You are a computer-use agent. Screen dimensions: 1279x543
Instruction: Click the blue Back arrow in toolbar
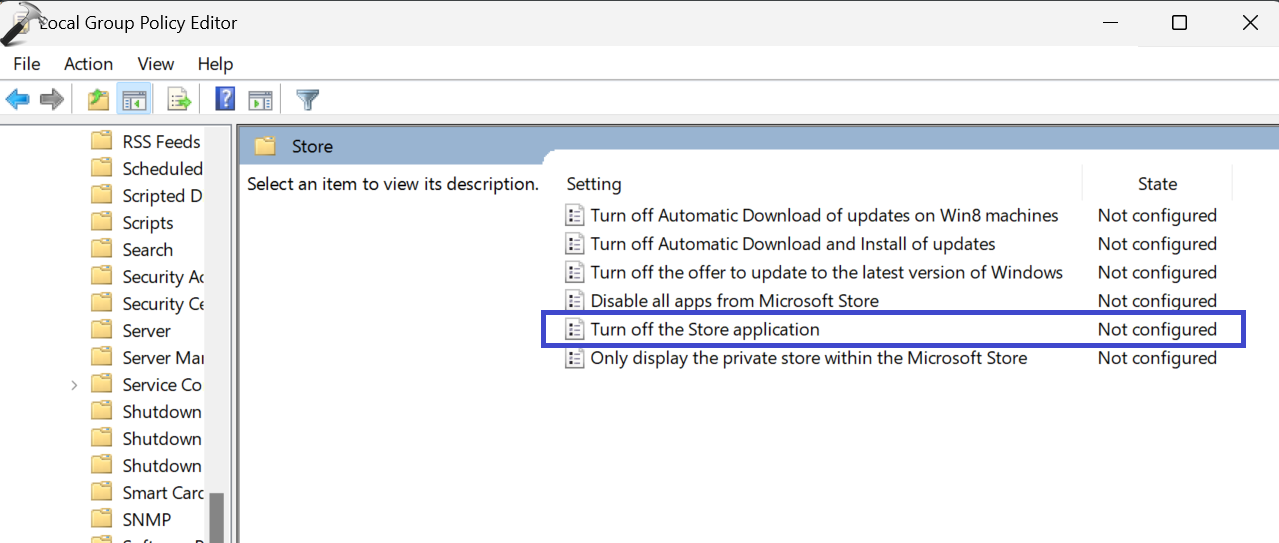pos(17,99)
